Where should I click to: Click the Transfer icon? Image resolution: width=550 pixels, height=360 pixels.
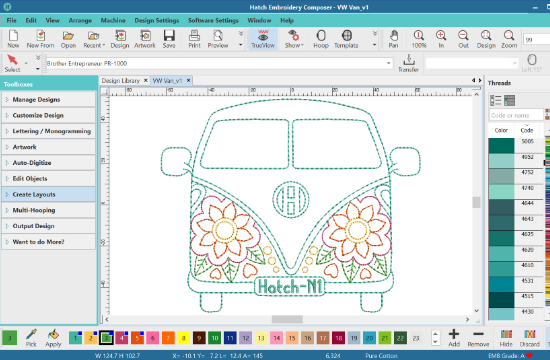pyautogui.click(x=408, y=64)
